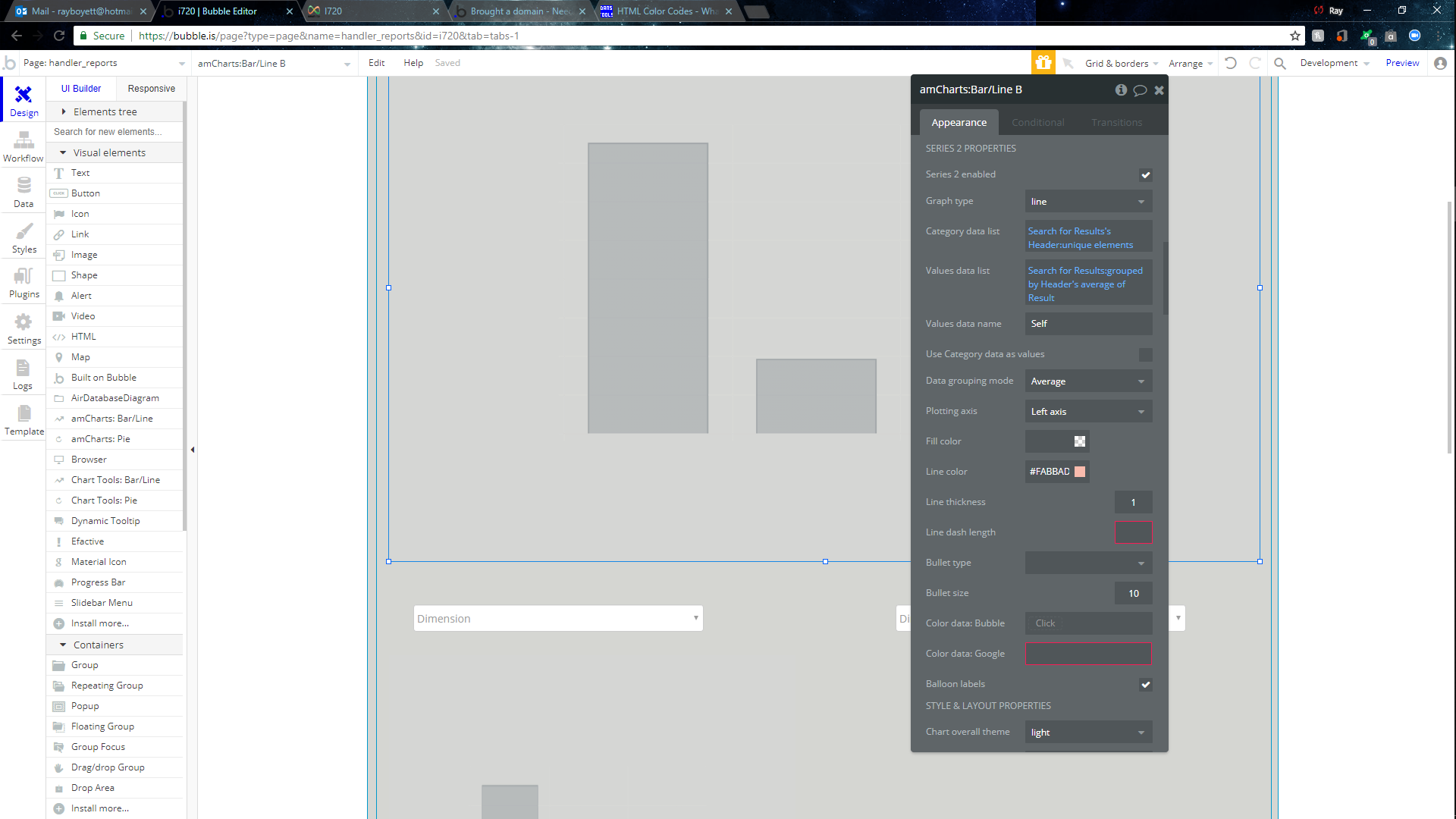Open the Bullet type dropdown
Image resolution: width=1456 pixels, height=819 pixels.
click(1088, 563)
